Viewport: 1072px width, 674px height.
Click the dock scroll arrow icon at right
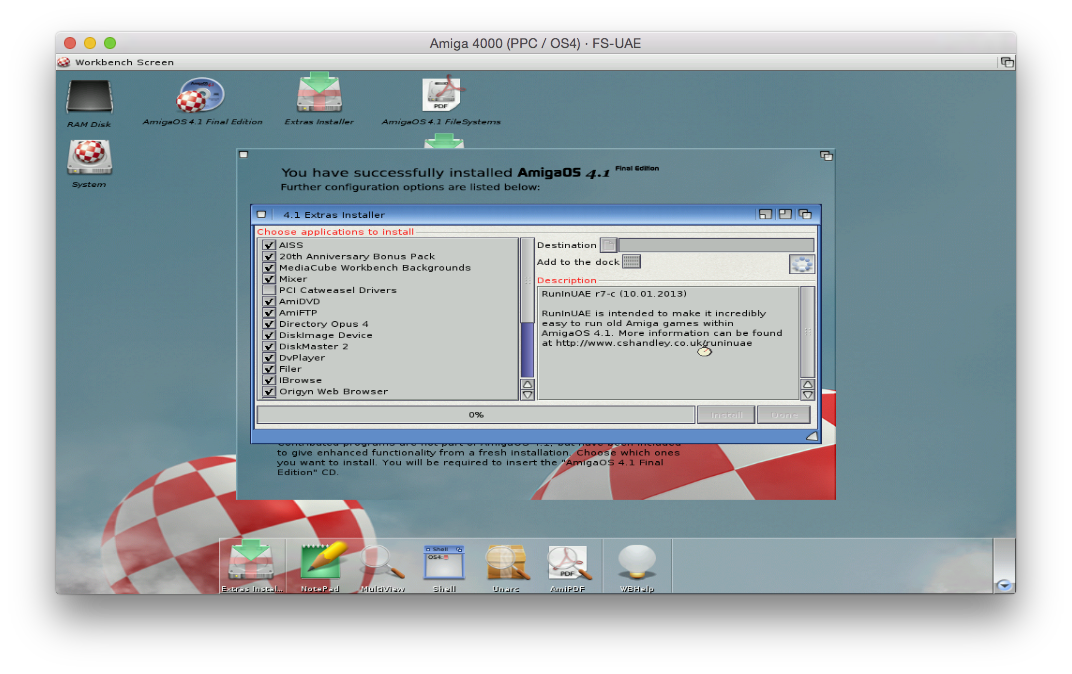(x=1004, y=584)
